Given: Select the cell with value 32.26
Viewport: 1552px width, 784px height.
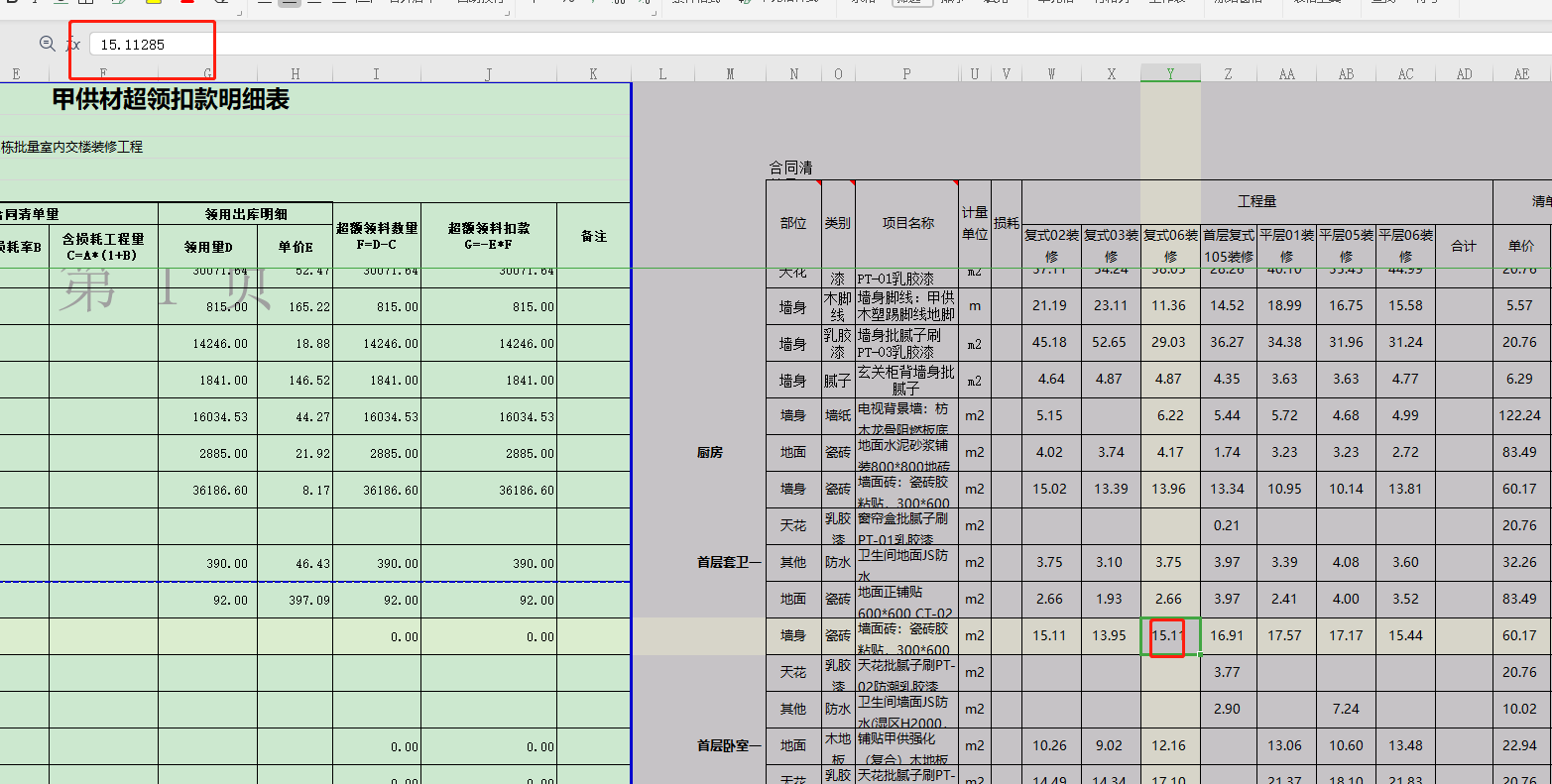Looking at the screenshot, I should 1521,563.
